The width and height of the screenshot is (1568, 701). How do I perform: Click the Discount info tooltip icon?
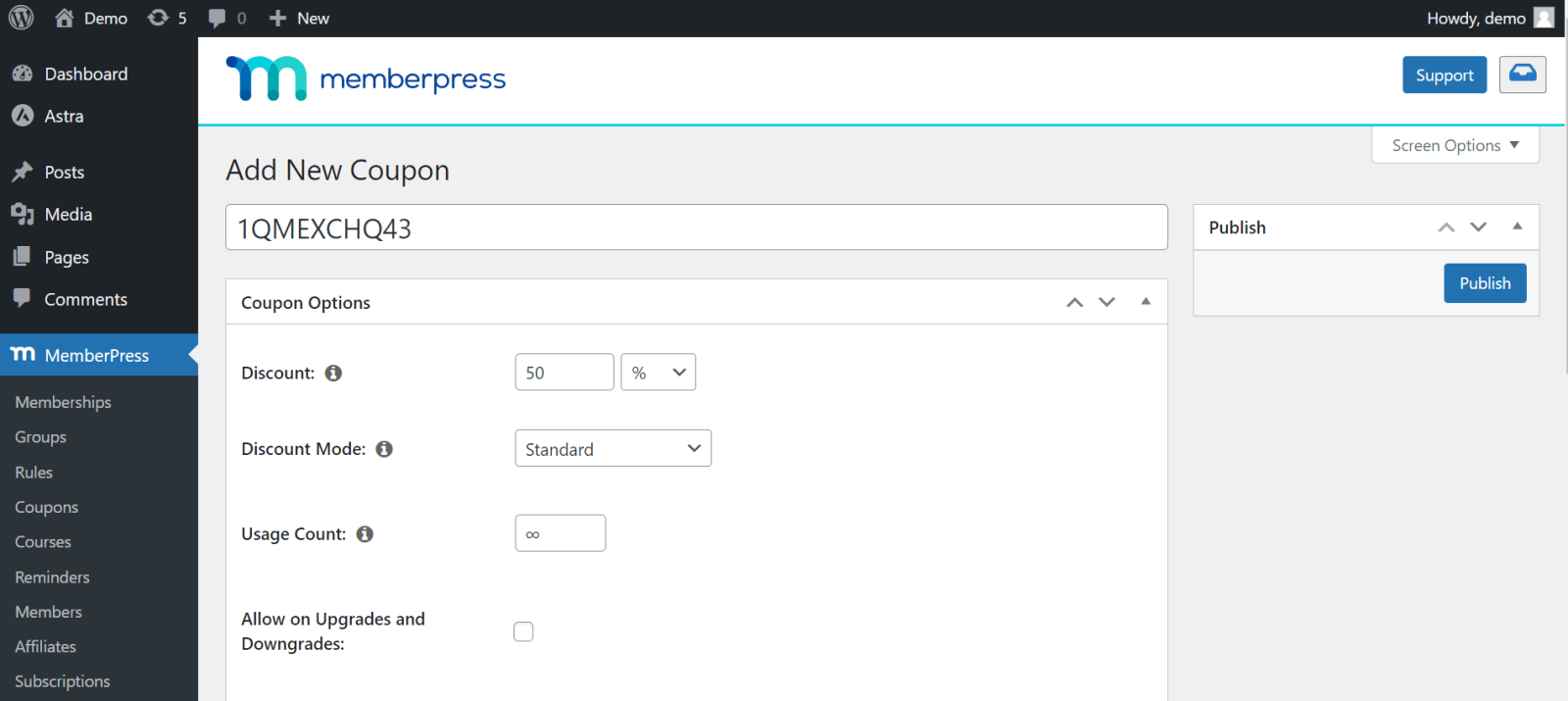coord(332,373)
